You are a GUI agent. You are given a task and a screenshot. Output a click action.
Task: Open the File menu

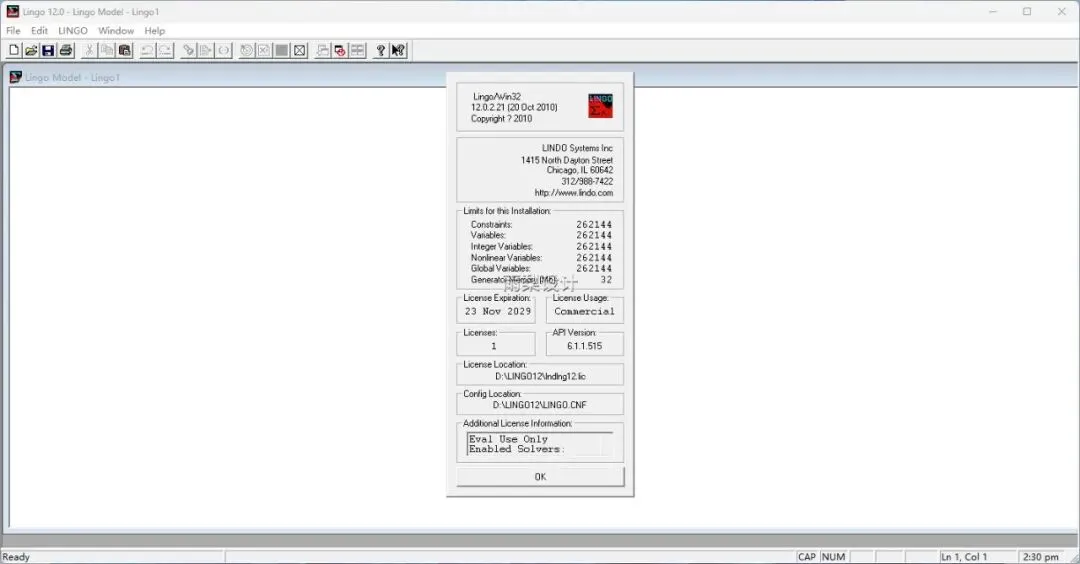click(x=13, y=31)
